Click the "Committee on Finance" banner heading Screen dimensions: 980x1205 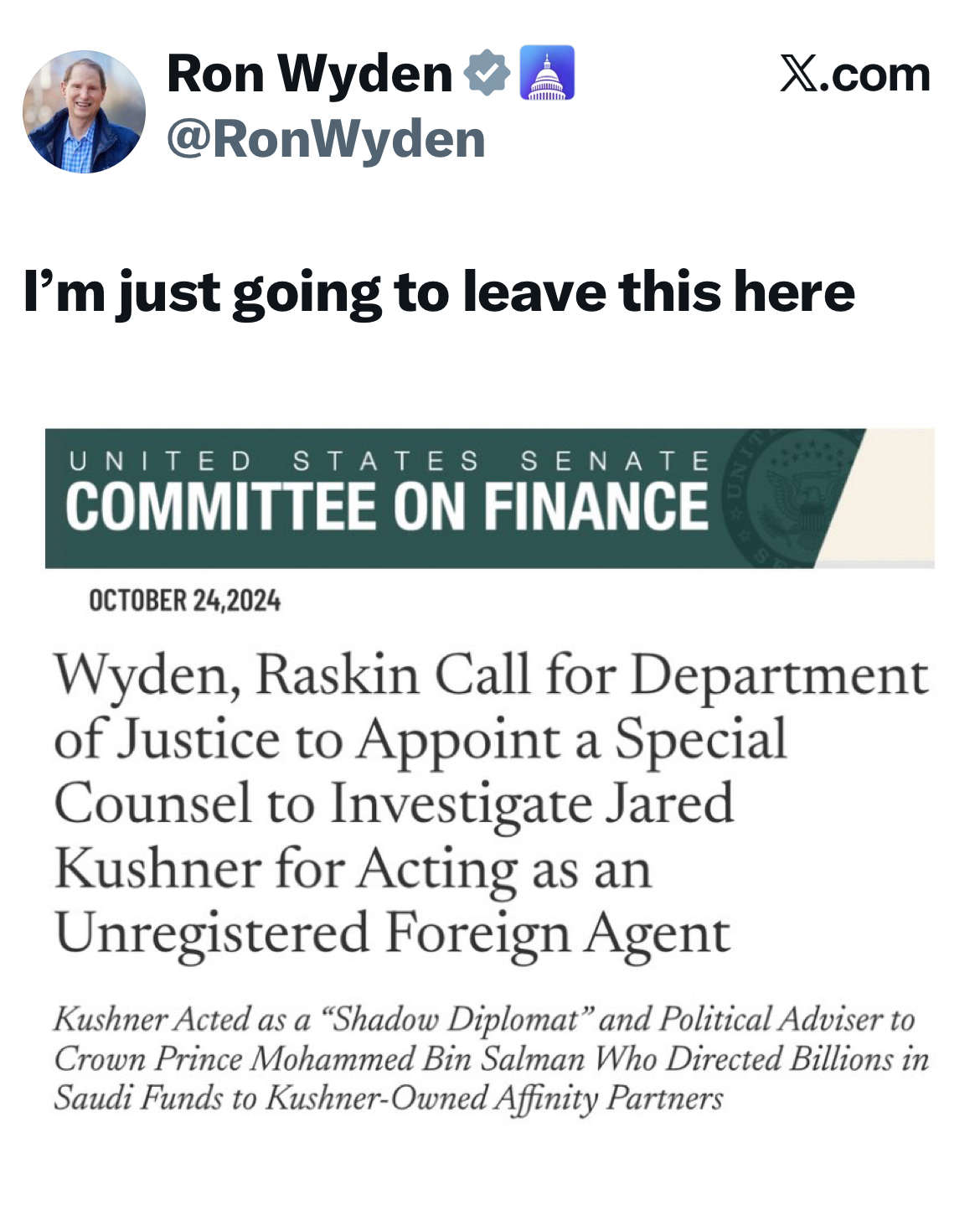coord(387,507)
